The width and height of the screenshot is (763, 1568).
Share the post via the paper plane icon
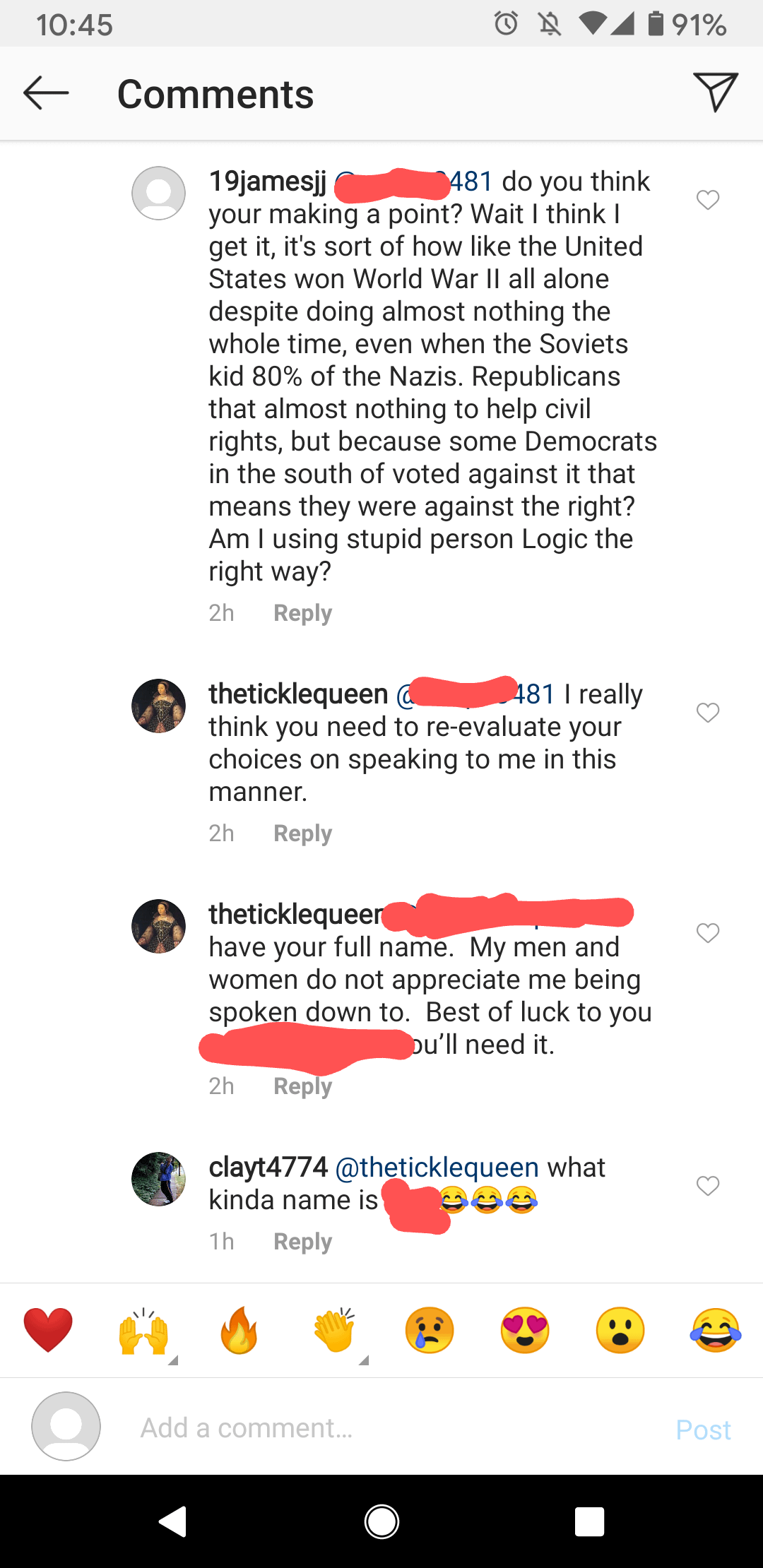[716, 93]
